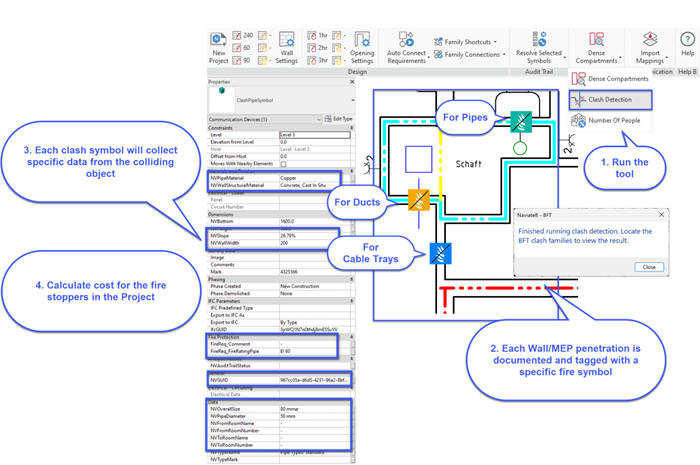Image resolution: width=700 pixels, height=465 pixels.
Task: Click the Phase Created New Construction value
Action: pos(315,286)
